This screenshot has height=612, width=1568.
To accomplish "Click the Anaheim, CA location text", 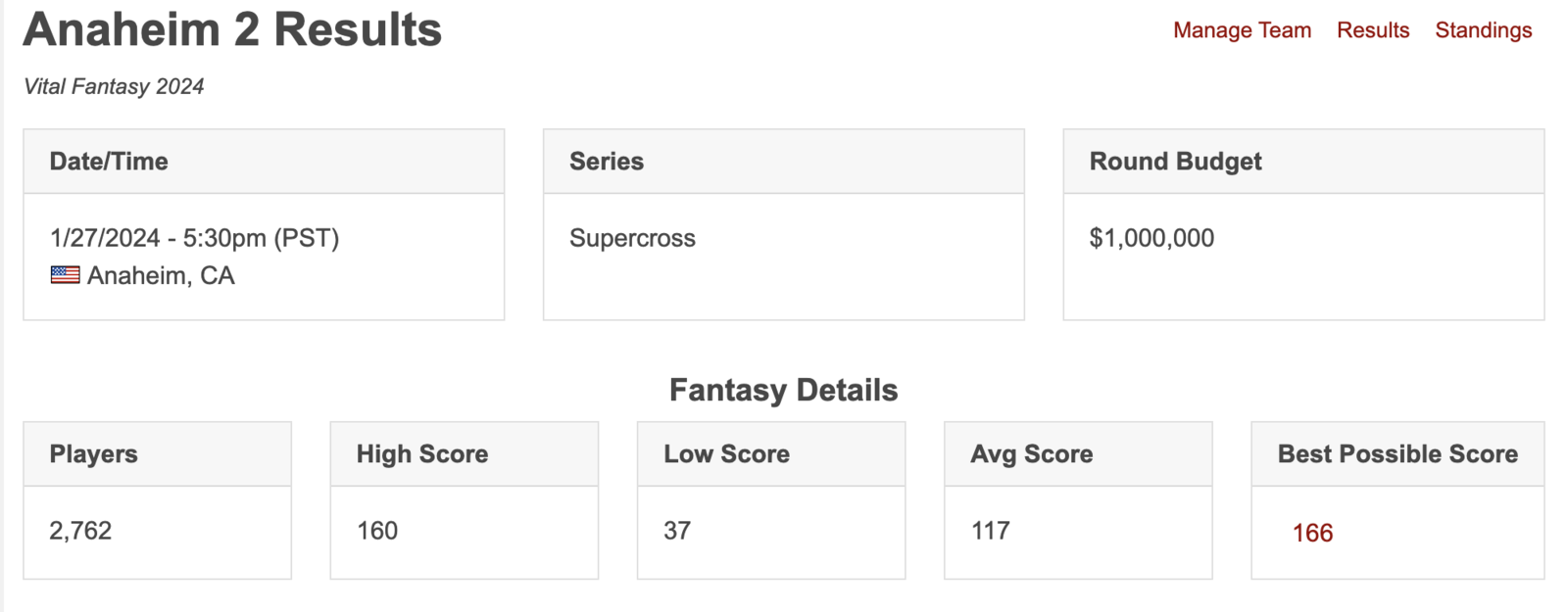I will (x=161, y=275).
